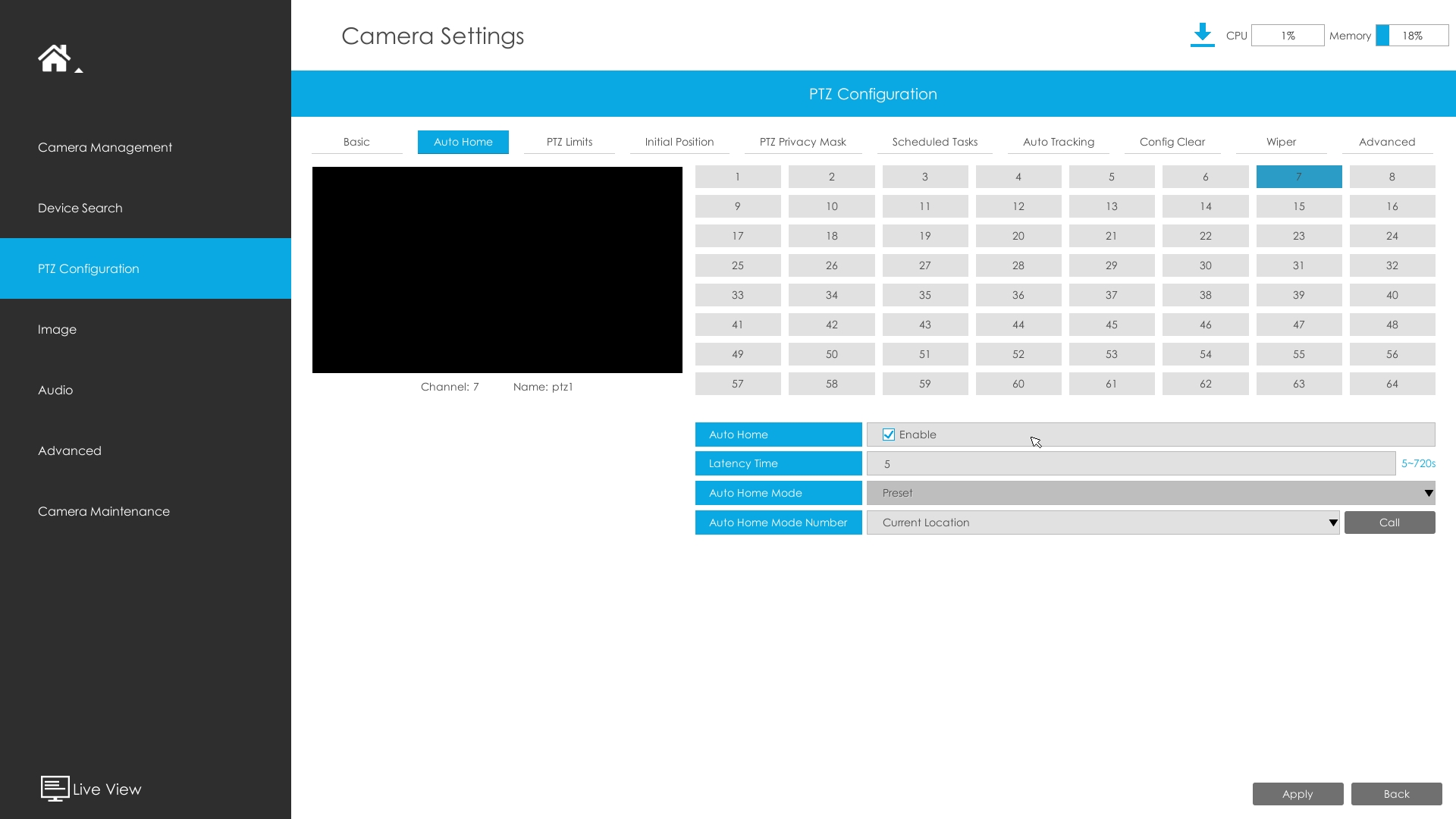Click the Latency Time input field
The height and width of the screenshot is (819, 1456).
1131,463
